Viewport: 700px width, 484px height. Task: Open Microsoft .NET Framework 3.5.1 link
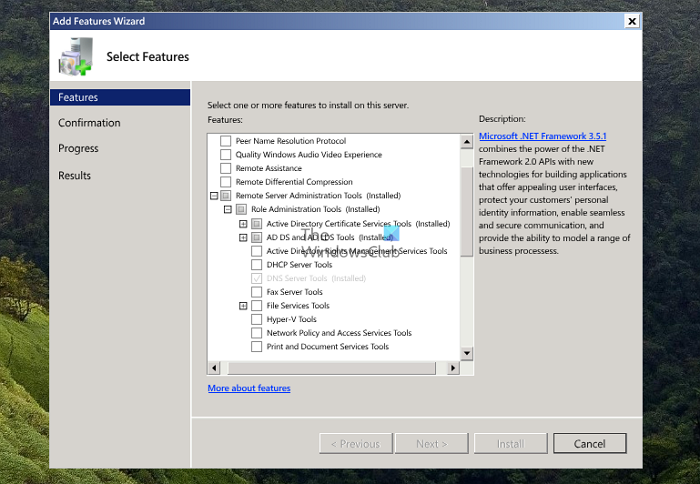tap(542, 136)
